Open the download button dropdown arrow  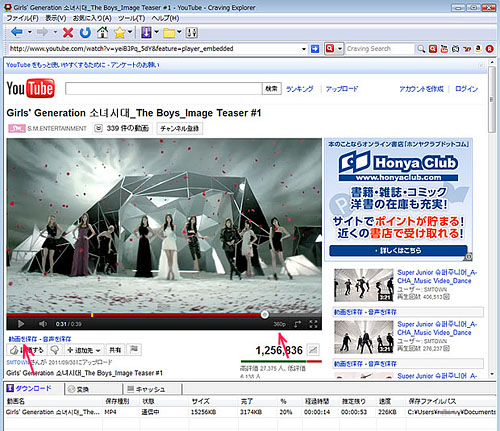click(156, 32)
